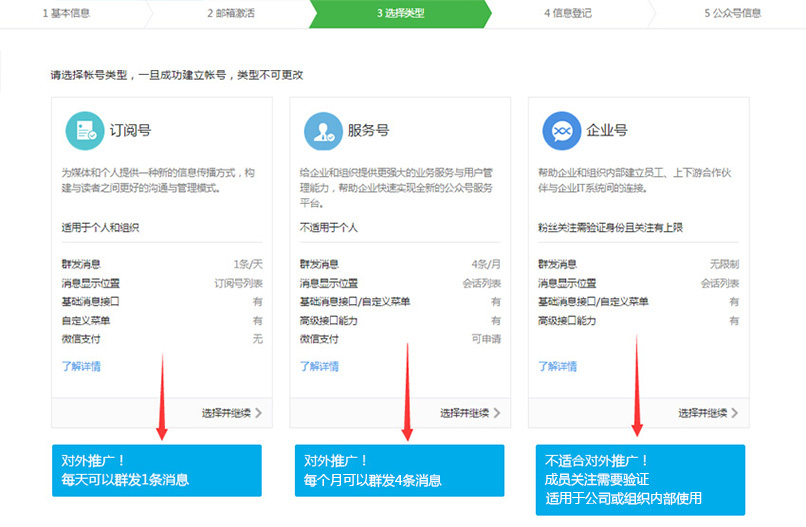Screen dimensions: 806x527
Task: Open 了解详情 link under 订阅号
Action: point(81,366)
